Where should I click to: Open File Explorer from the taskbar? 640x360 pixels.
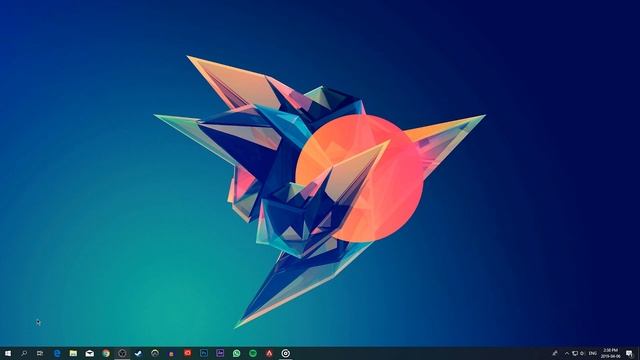[x=73, y=353]
